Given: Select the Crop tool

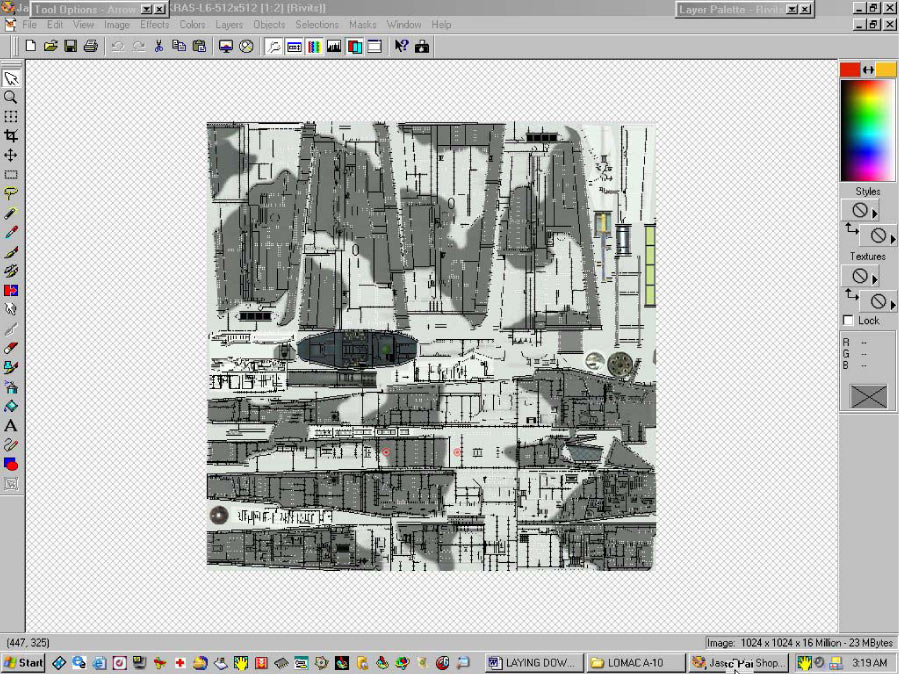Looking at the screenshot, I should click(x=11, y=136).
